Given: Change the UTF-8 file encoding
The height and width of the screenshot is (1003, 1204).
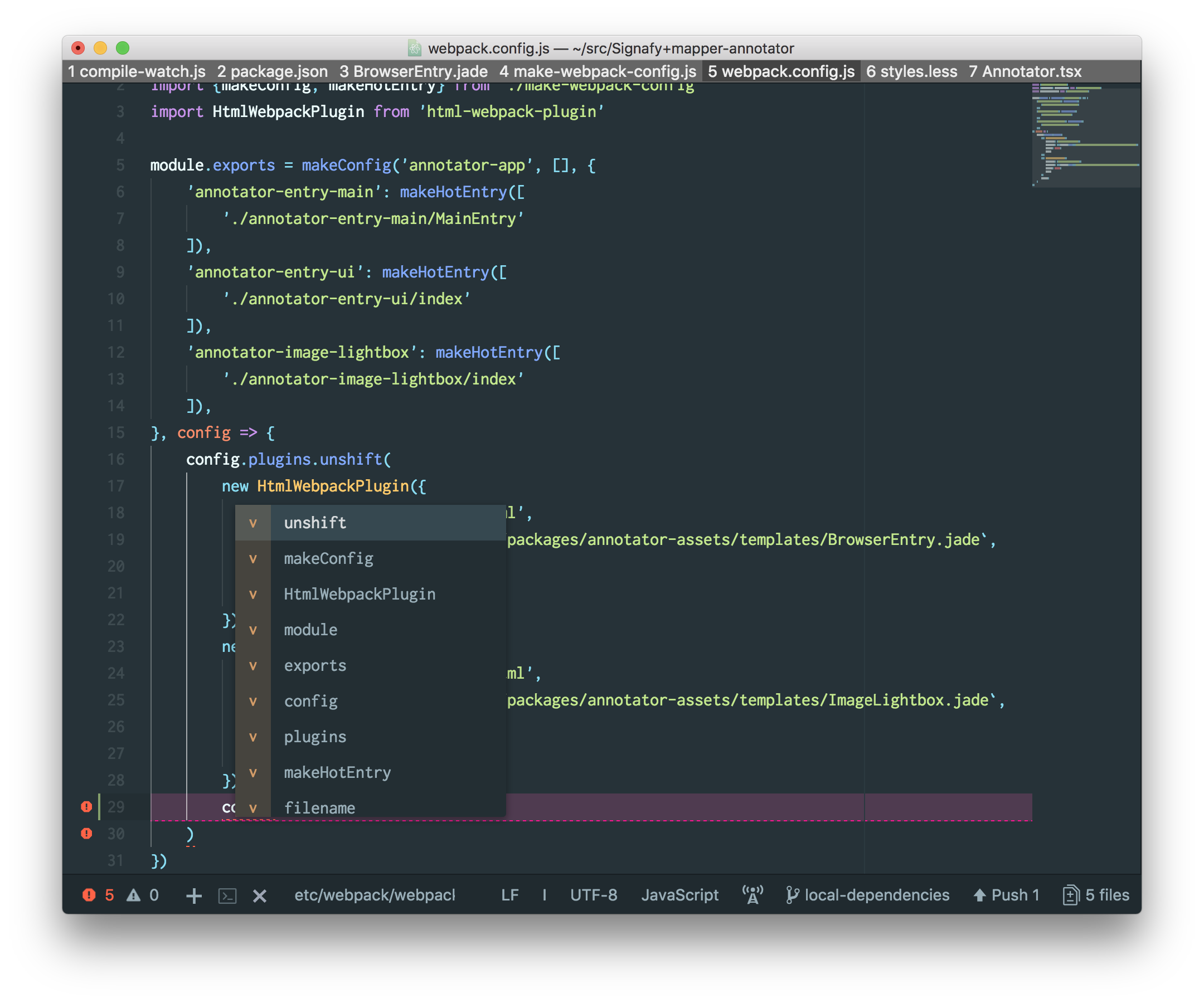Looking at the screenshot, I should [594, 895].
